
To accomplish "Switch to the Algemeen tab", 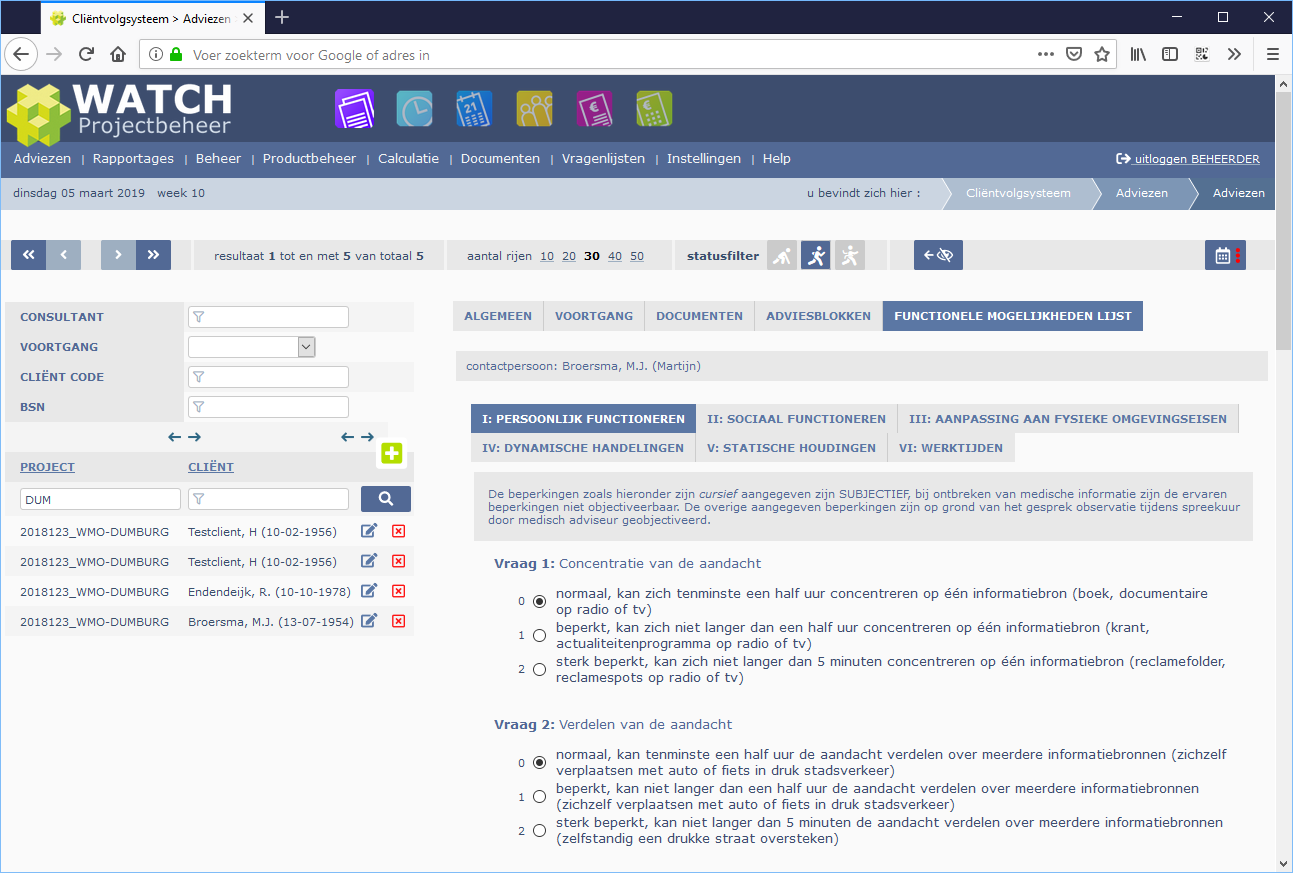I will pyautogui.click(x=498, y=315).
